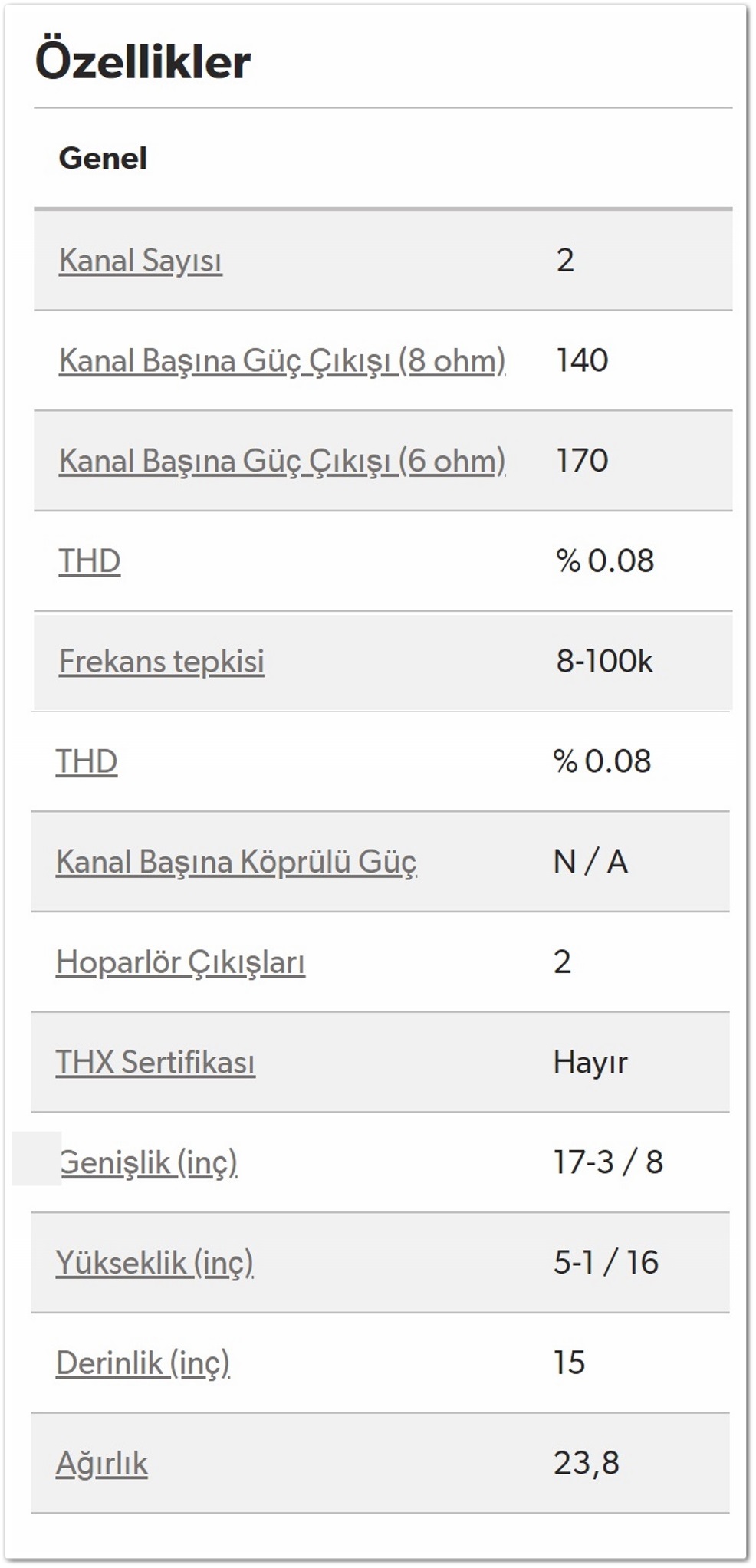Open the Ağırlık link
Viewport: 756px width, 1568px height.
pos(102,1464)
